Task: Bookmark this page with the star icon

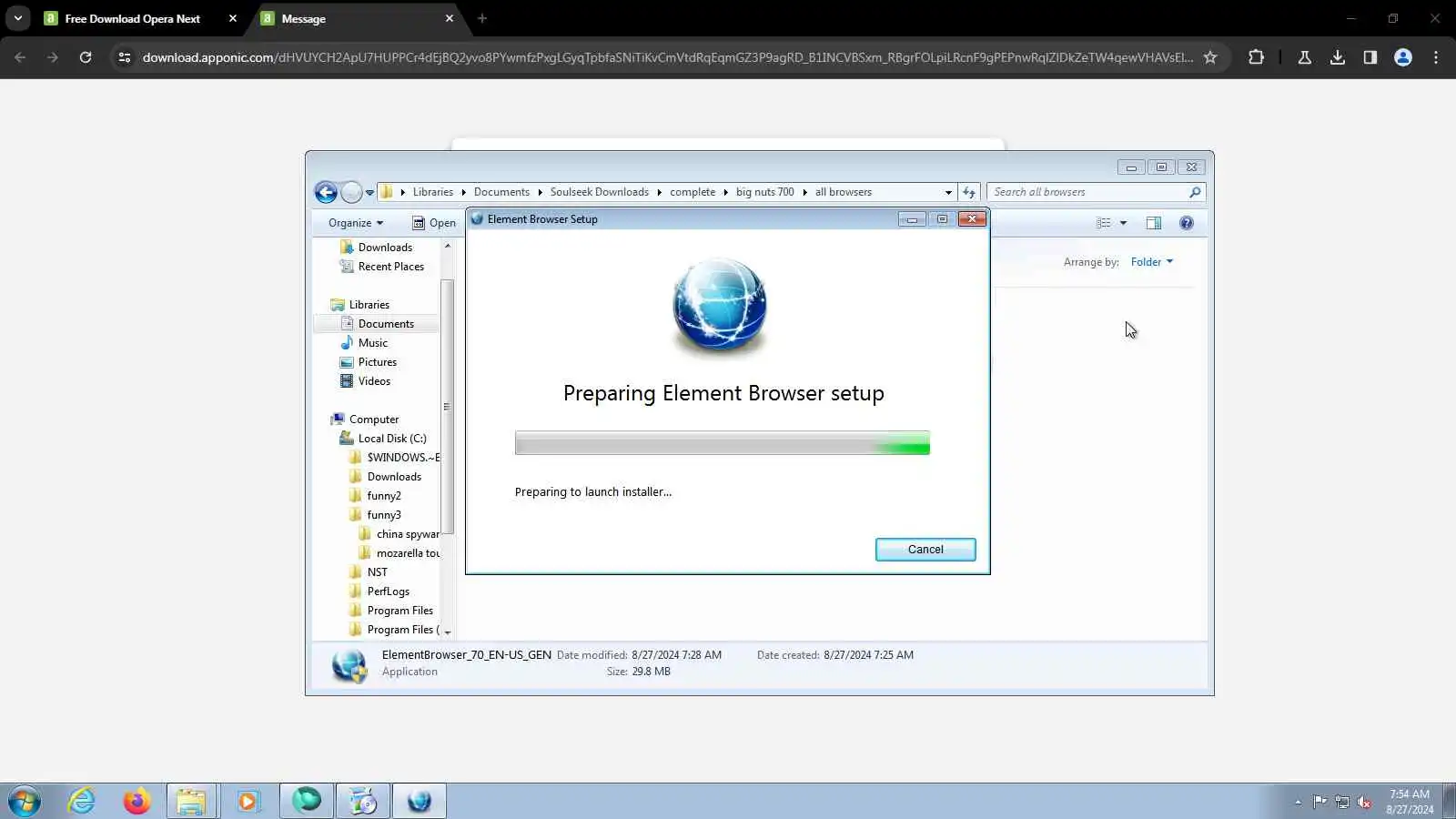Action: (x=1210, y=57)
